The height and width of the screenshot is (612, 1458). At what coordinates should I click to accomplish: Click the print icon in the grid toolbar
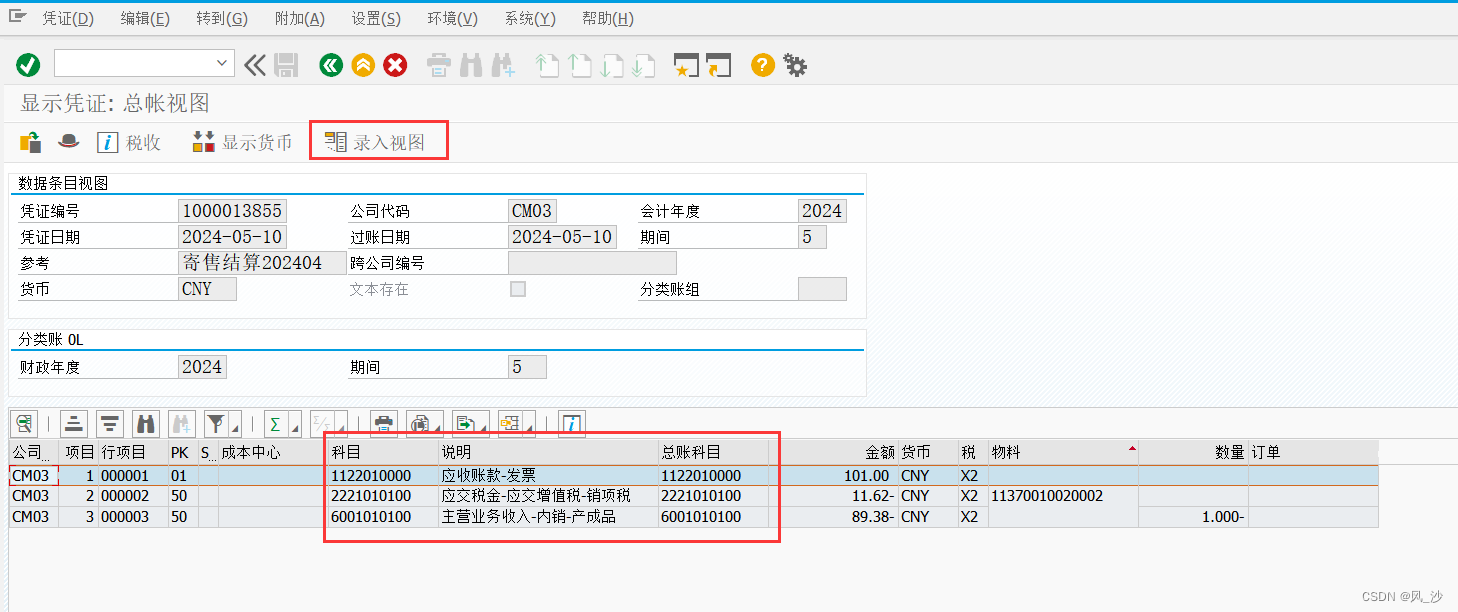point(383,423)
